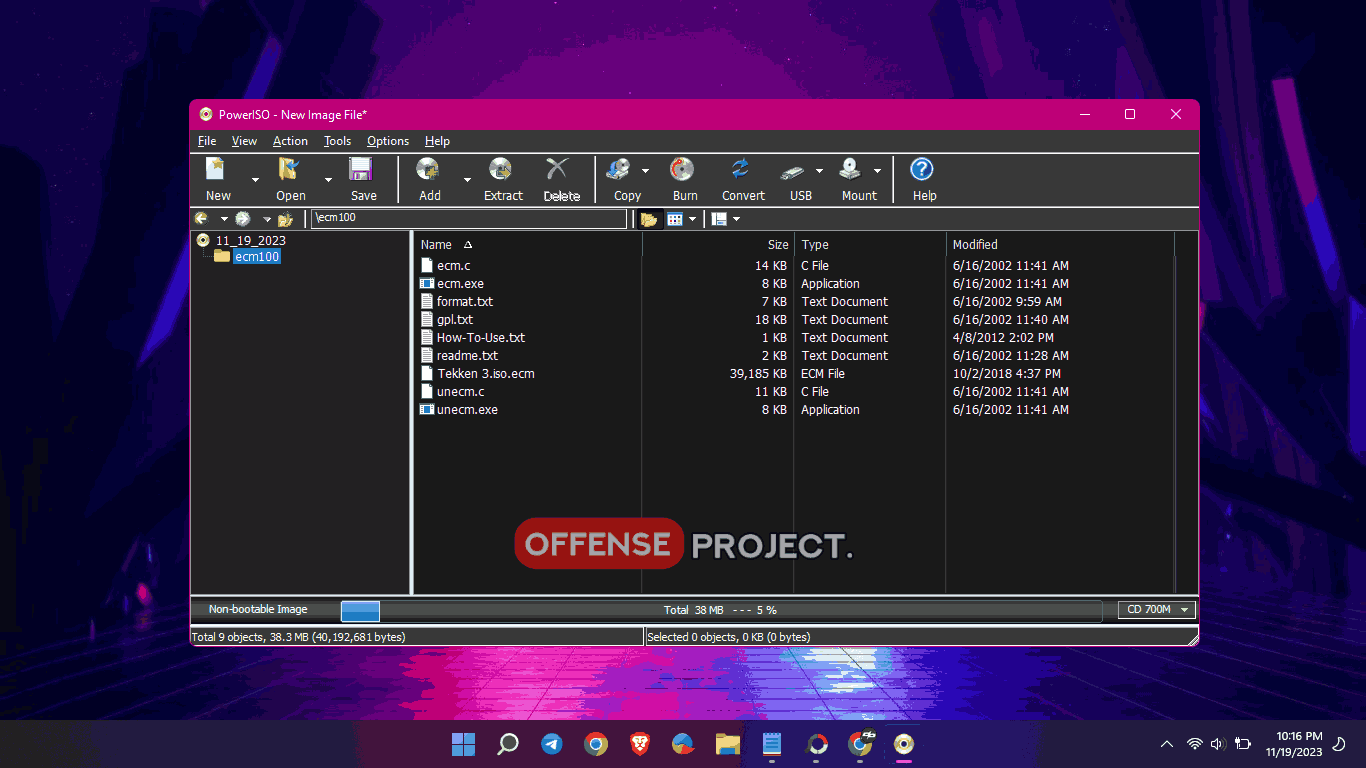Toggle the folder tree pane button
This screenshot has height=768, width=1366.
tap(649, 219)
